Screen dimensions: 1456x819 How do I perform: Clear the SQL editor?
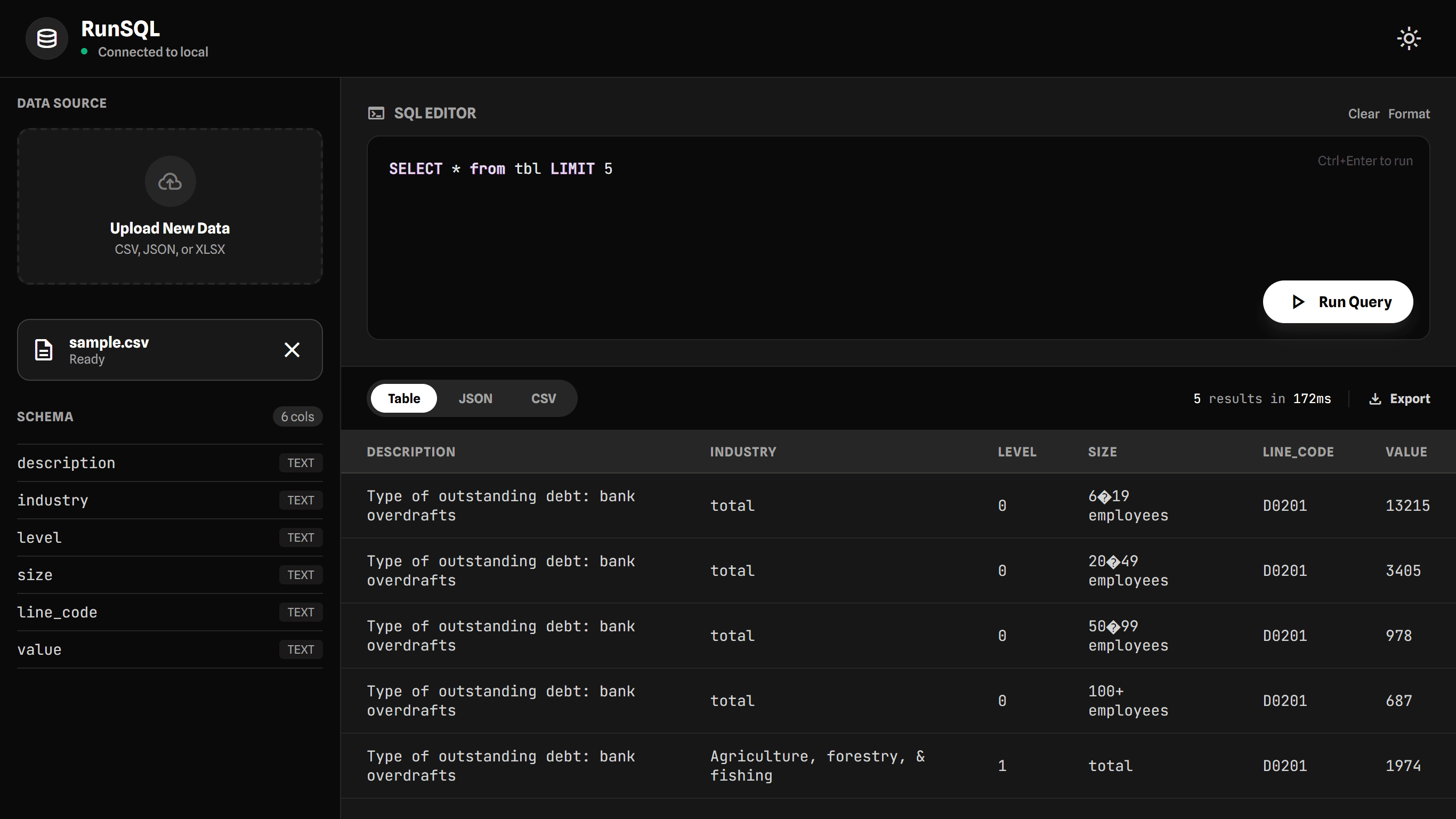click(x=1363, y=114)
